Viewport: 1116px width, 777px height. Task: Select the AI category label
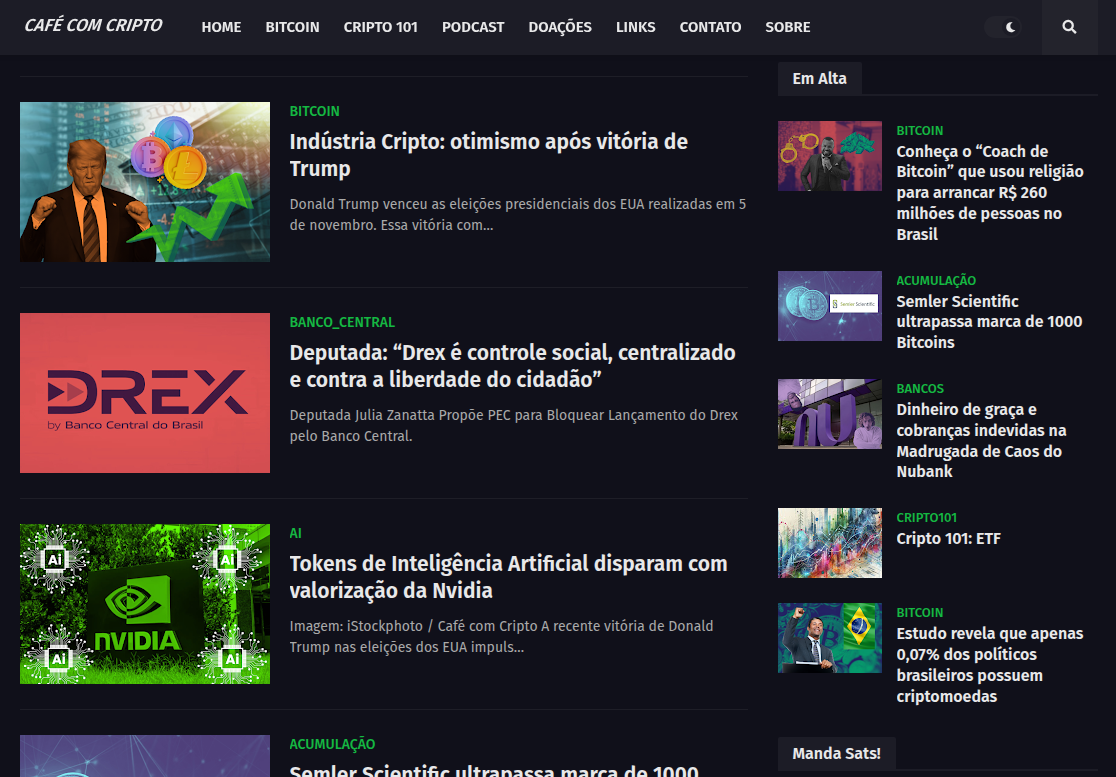tap(295, 533)
